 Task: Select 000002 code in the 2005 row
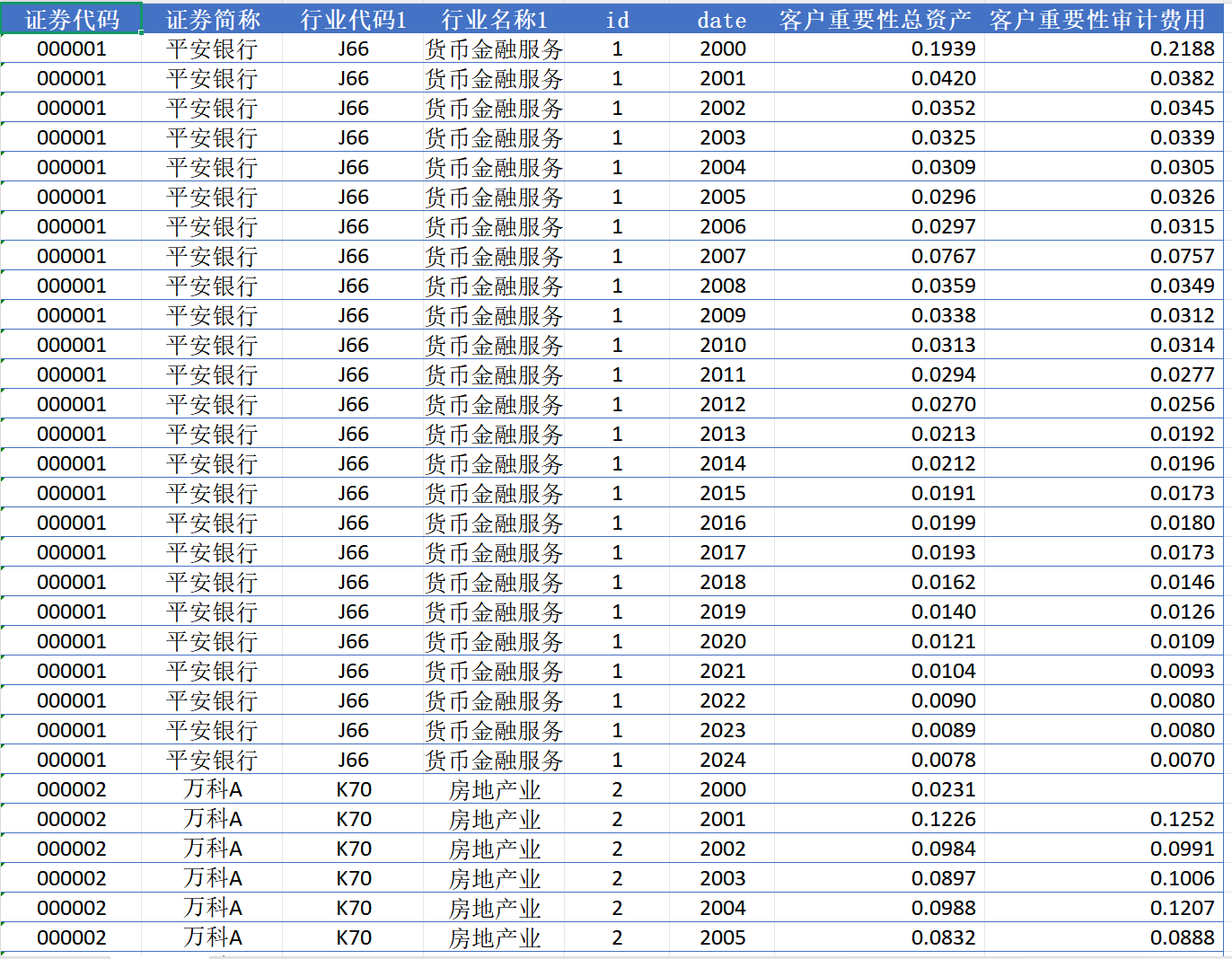pyautogui.click(x=71, y=937)
